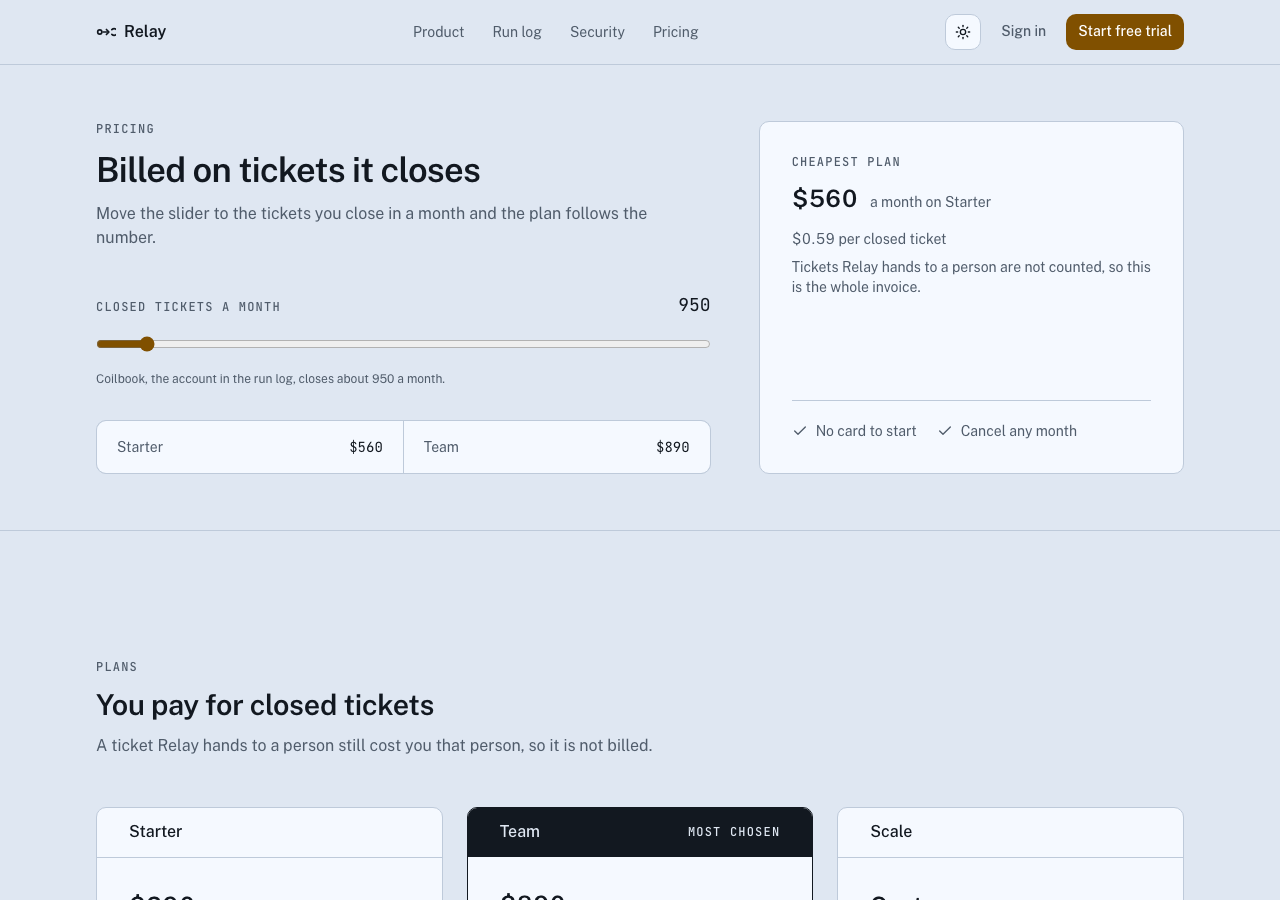Click the Relay brand name in header
This screenshot has height=900, width=1280.
pyautogui.click(x=145, y=31)
